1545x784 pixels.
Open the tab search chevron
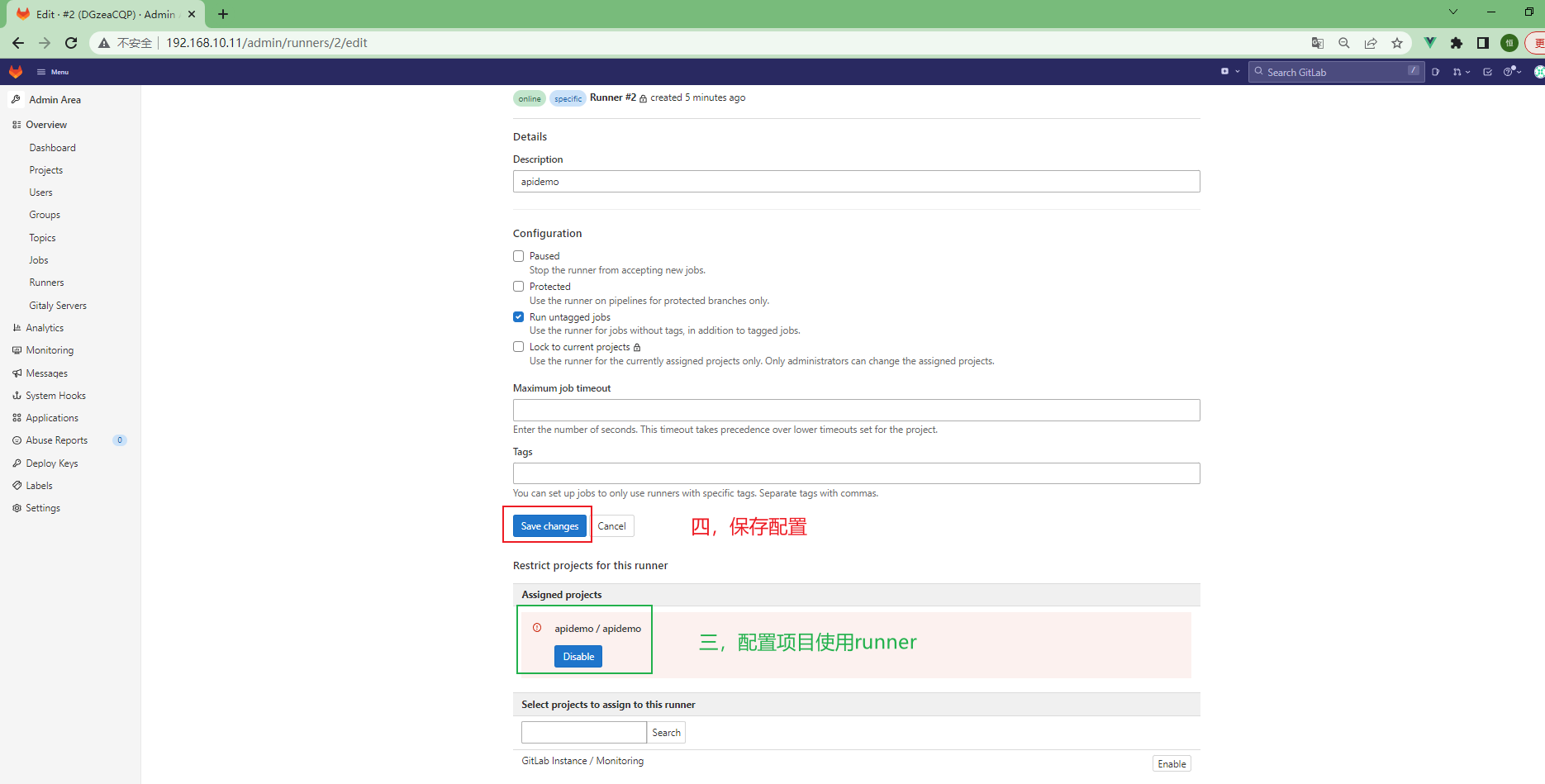[x=1453, y=12]
